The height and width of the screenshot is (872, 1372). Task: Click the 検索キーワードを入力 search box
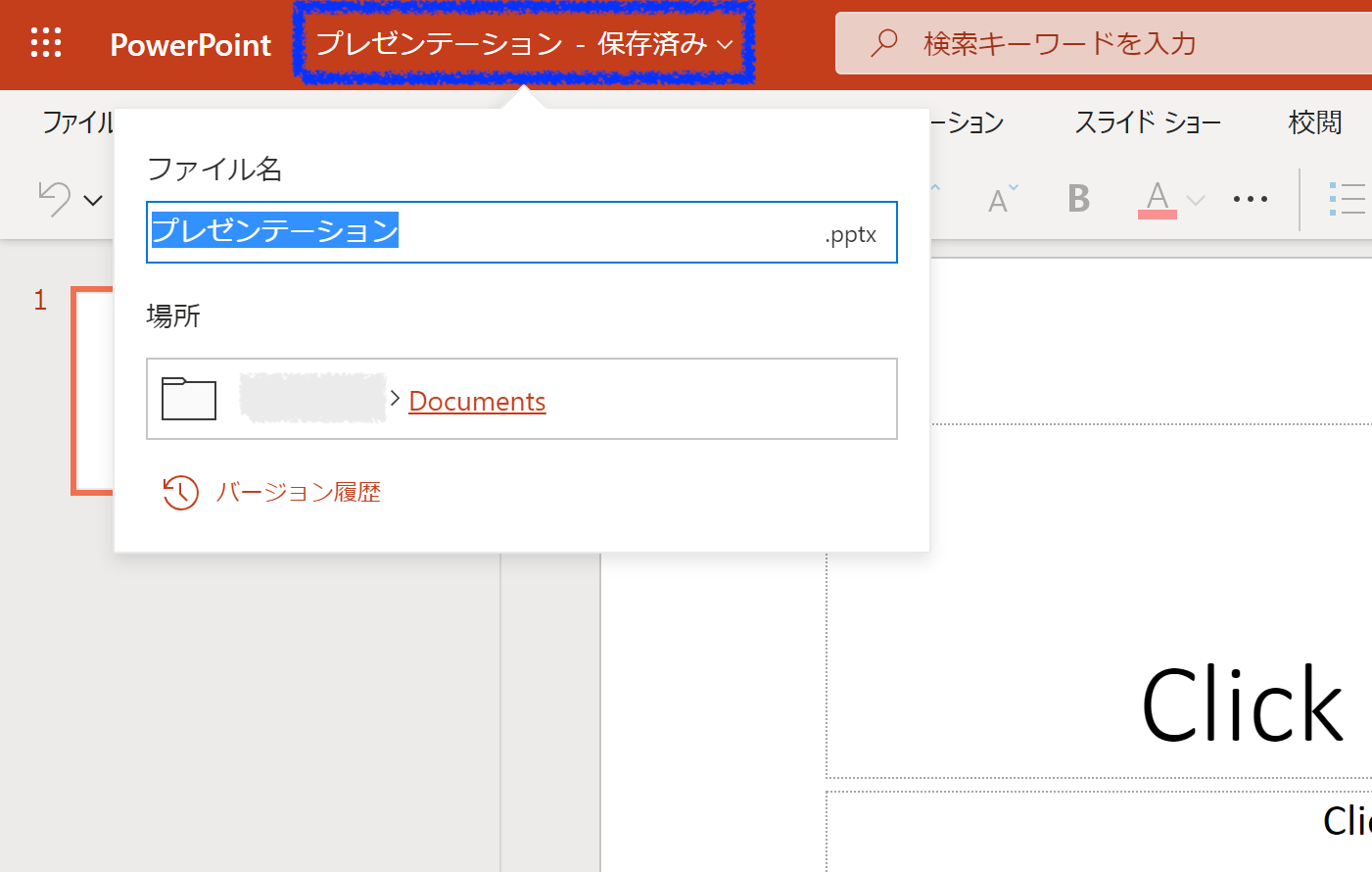click(1104, 43)
